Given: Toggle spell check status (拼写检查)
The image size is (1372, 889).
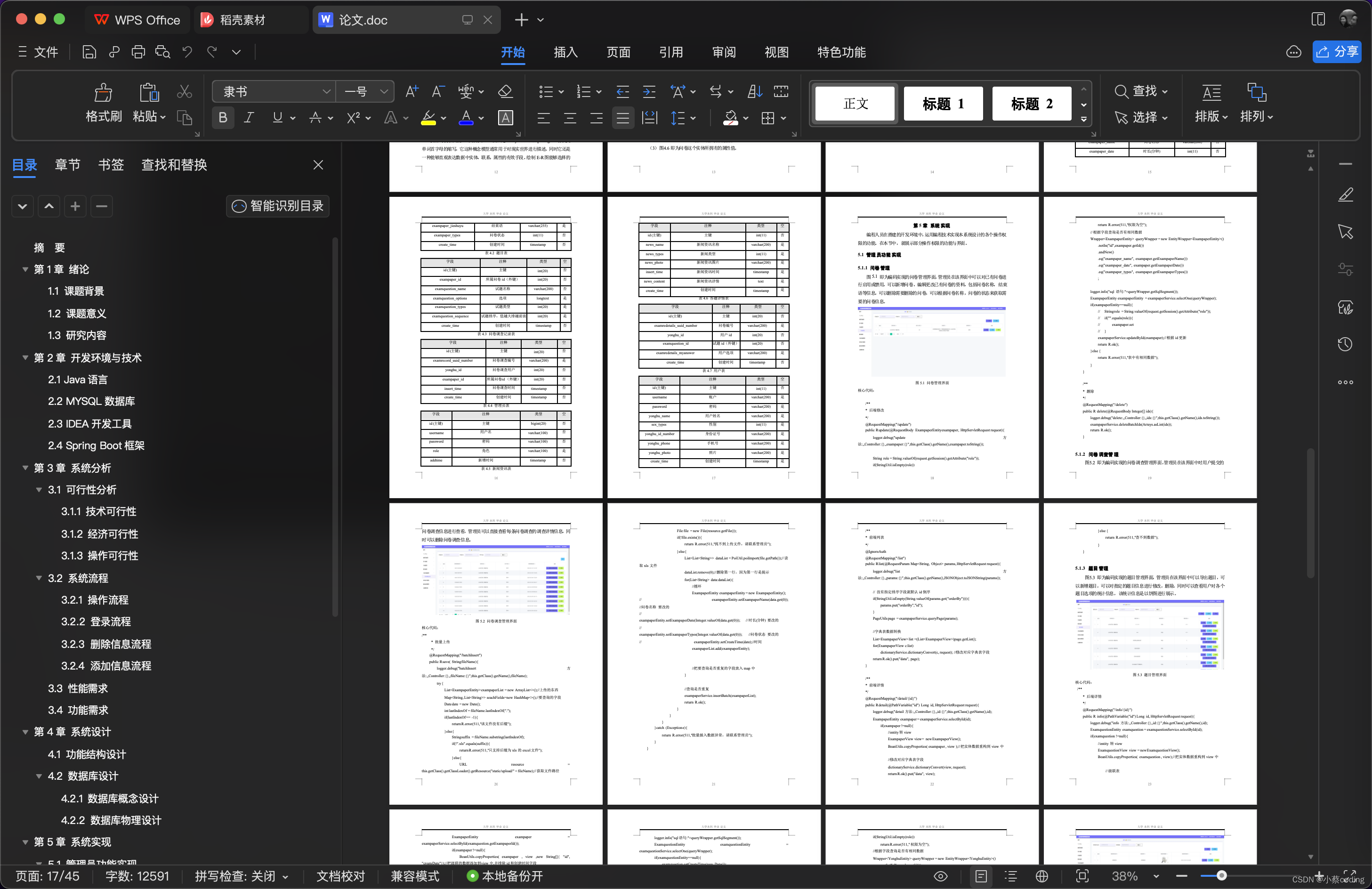Looking at the screenshot, I should tap(242, 876).
